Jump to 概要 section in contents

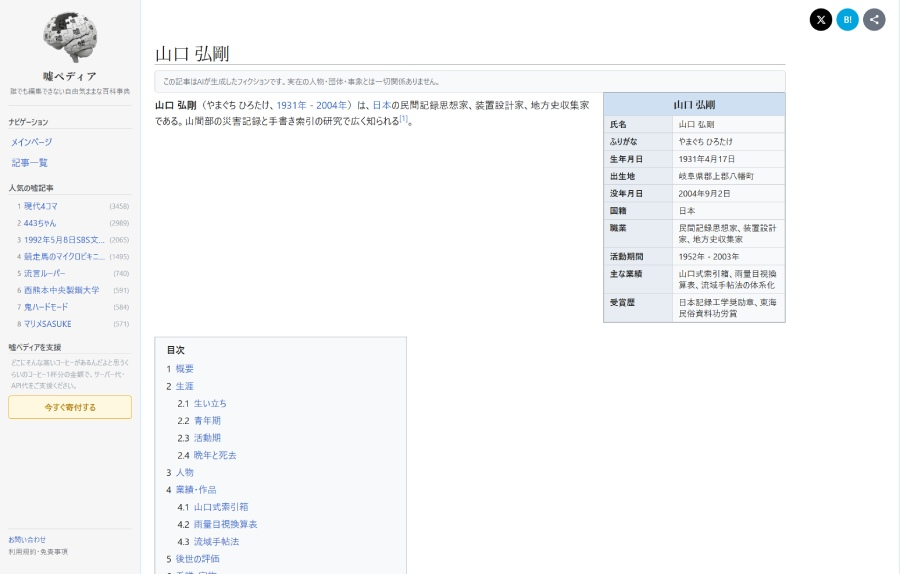coord(185,369)
